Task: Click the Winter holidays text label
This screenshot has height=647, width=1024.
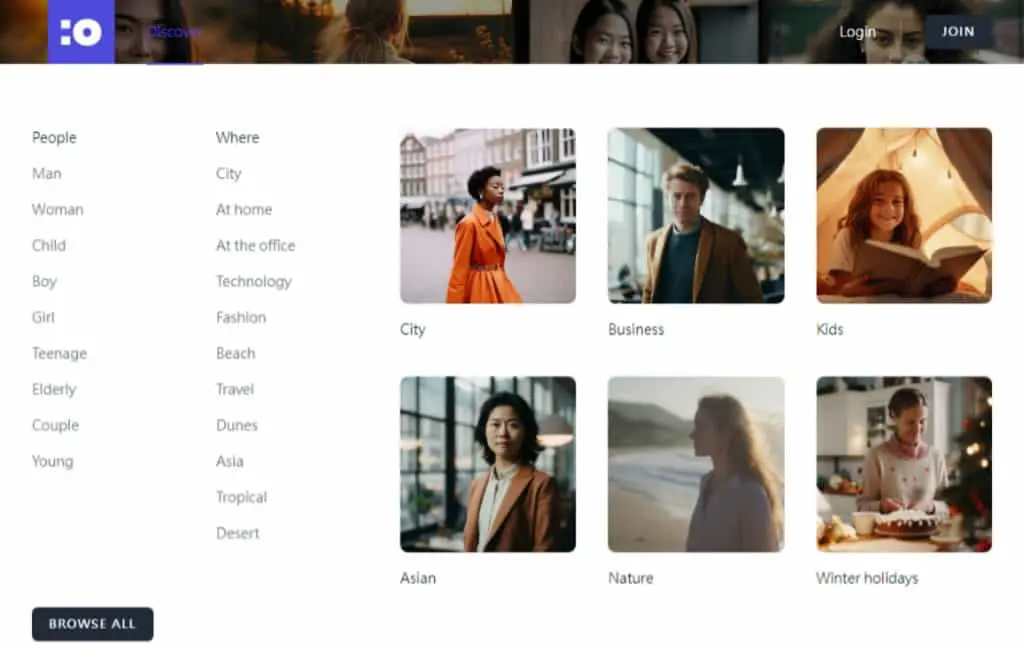Action: point(867,578)
